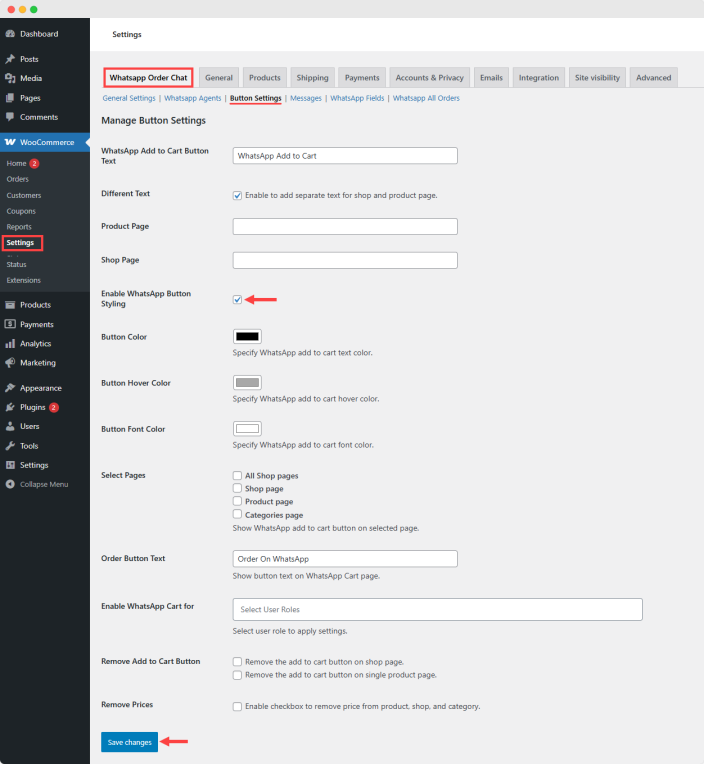Viewport: 704px width, 764px height.
Task: Open the white Button Font Color swatch
Action: (x=247, y=429)
